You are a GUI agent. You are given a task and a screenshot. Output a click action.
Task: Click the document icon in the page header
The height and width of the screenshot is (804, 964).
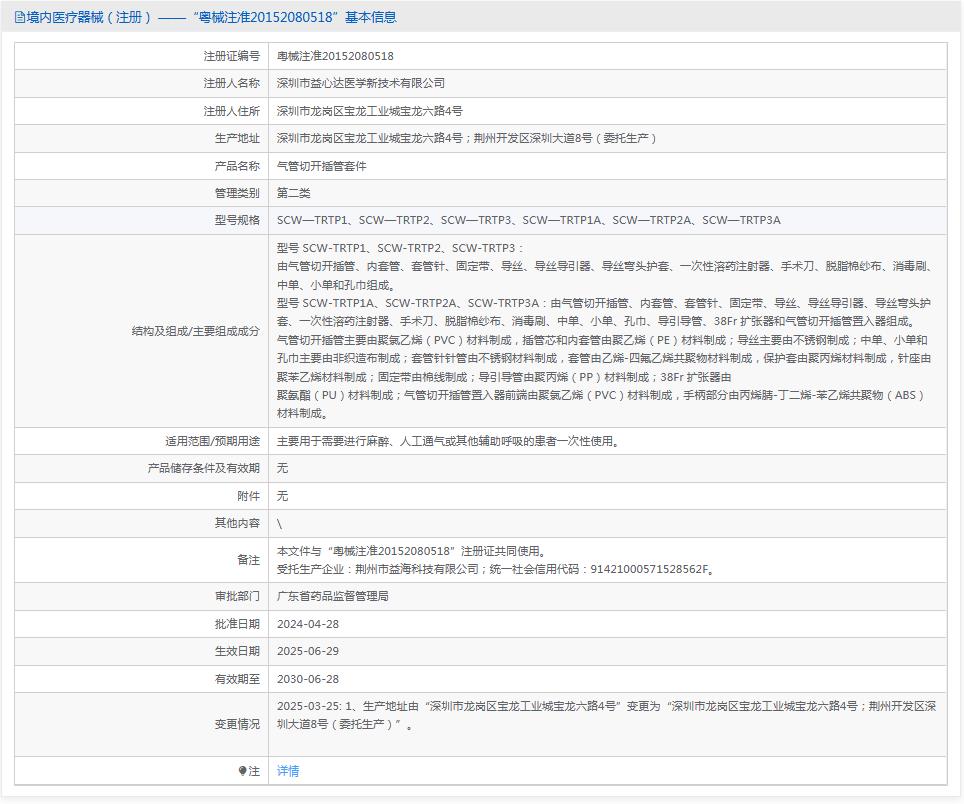click(20, 17)
